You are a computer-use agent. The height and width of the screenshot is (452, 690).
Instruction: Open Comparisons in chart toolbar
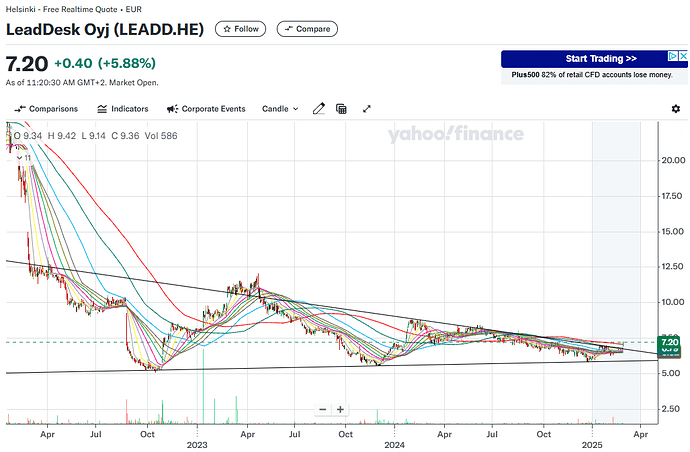[x=46, y=109]
